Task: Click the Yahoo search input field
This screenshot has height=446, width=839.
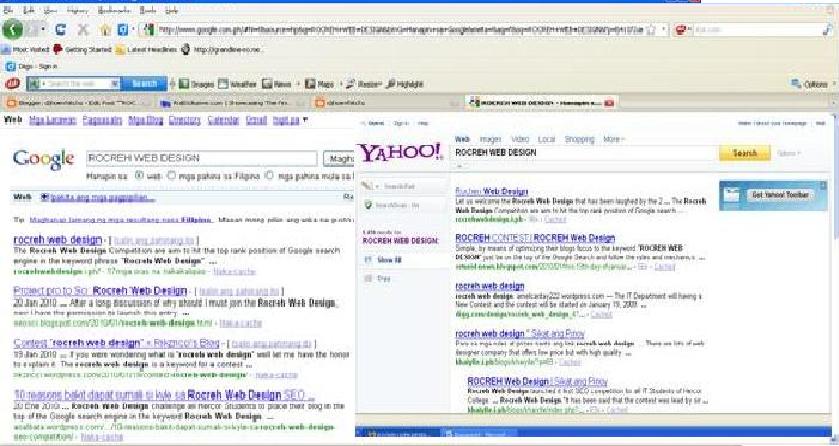Action: click(584, 153)
